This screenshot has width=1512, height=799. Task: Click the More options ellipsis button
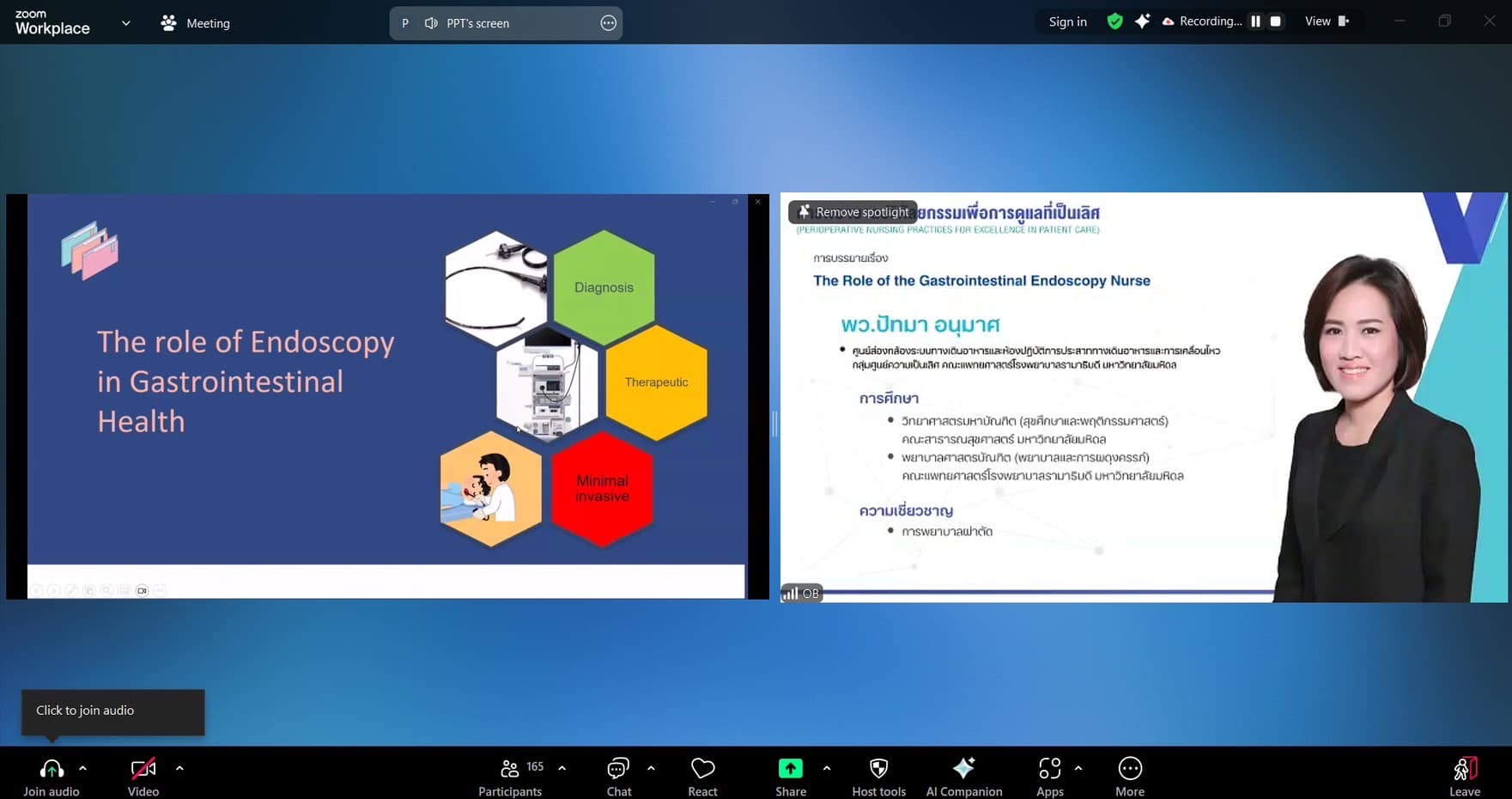tap(1130, 769)
